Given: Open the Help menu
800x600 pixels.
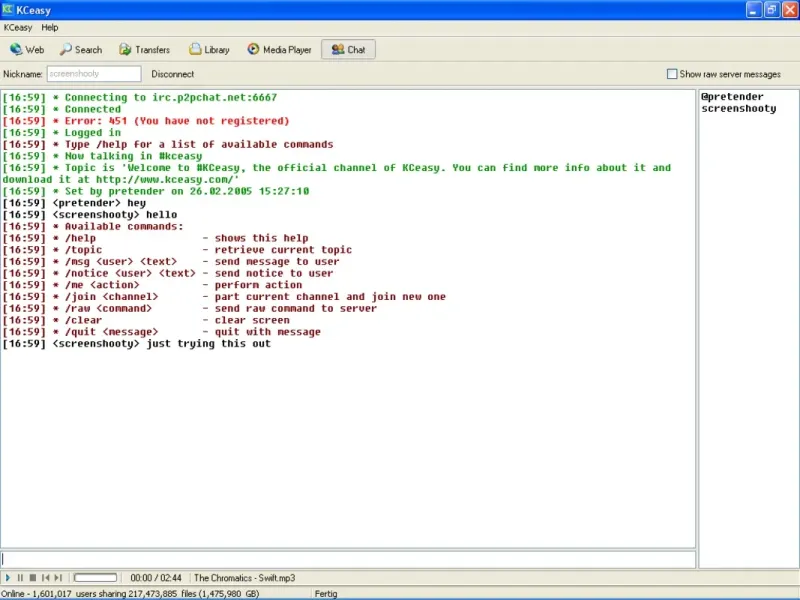Looking at the screenshot, I should click(50, 28).
